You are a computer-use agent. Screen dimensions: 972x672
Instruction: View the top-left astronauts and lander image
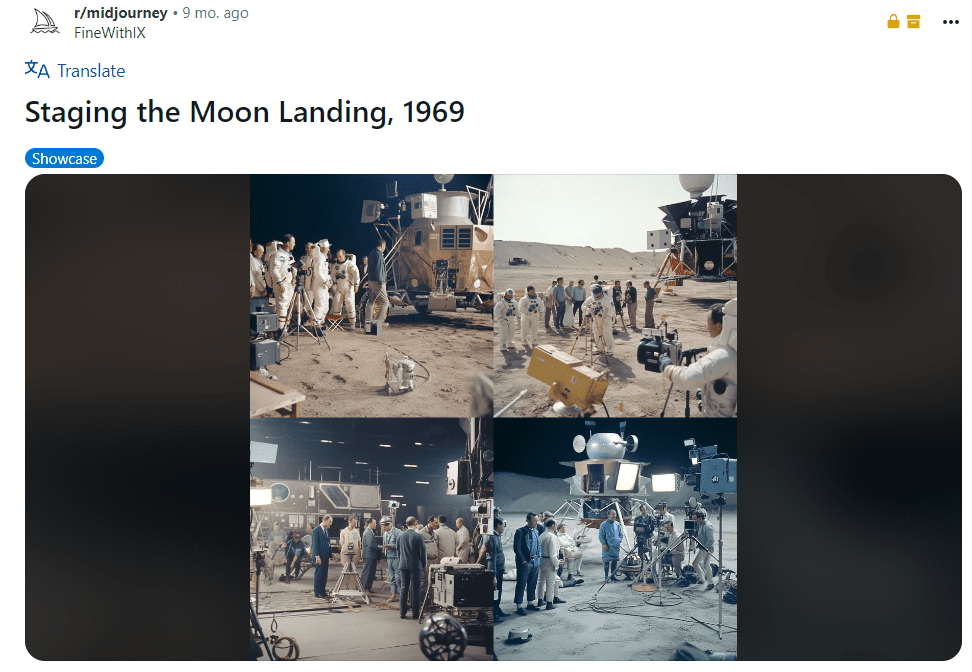371,296
